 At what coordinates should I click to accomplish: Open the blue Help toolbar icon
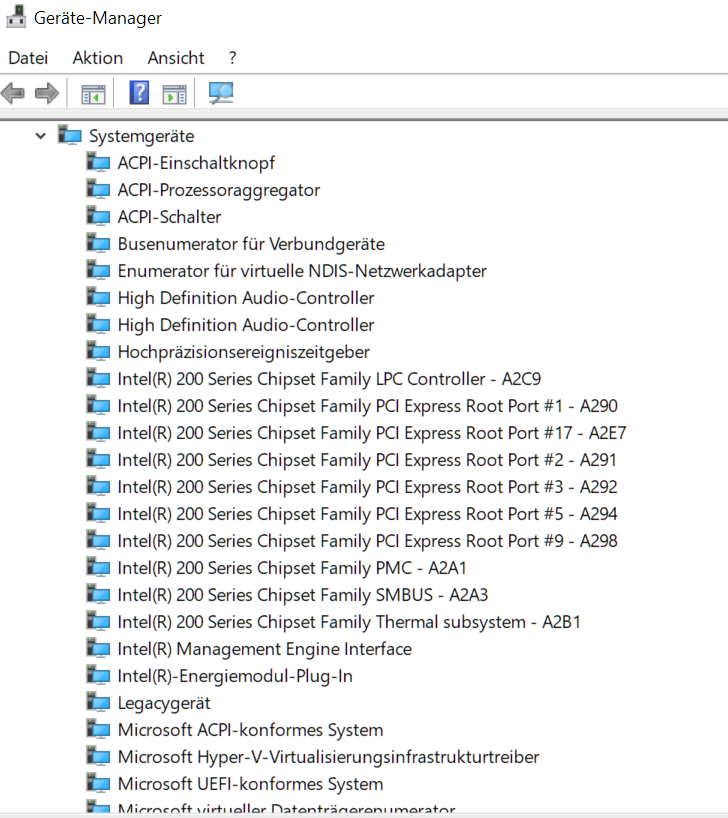139,93
